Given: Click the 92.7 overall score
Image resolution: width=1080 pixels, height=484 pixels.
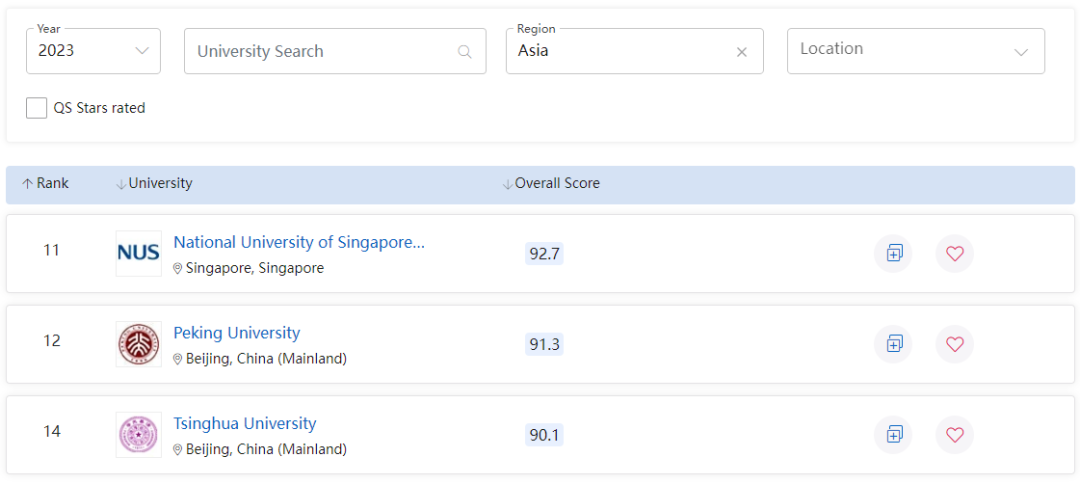Looking at the screenshot, I should click(544, 254).
